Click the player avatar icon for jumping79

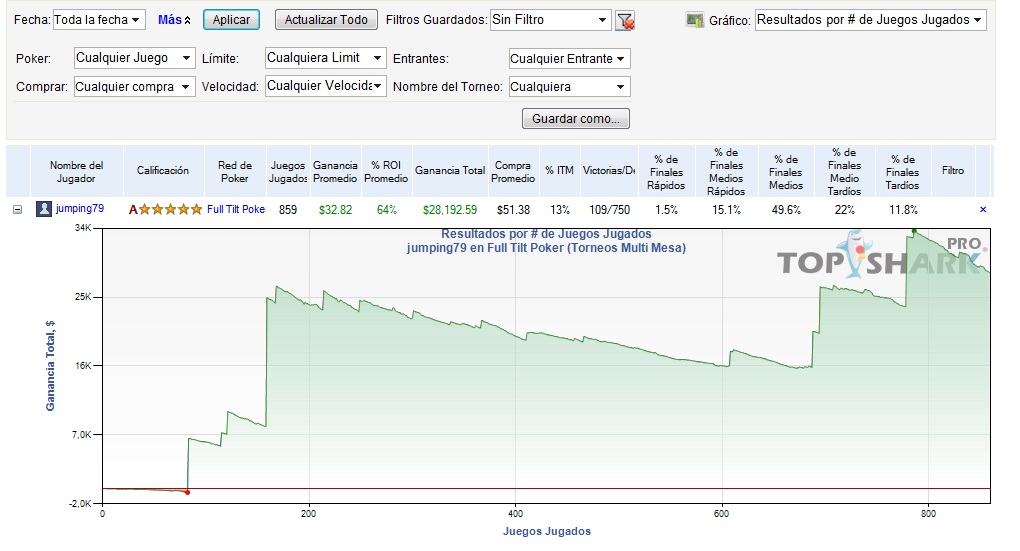coord(44,209)
